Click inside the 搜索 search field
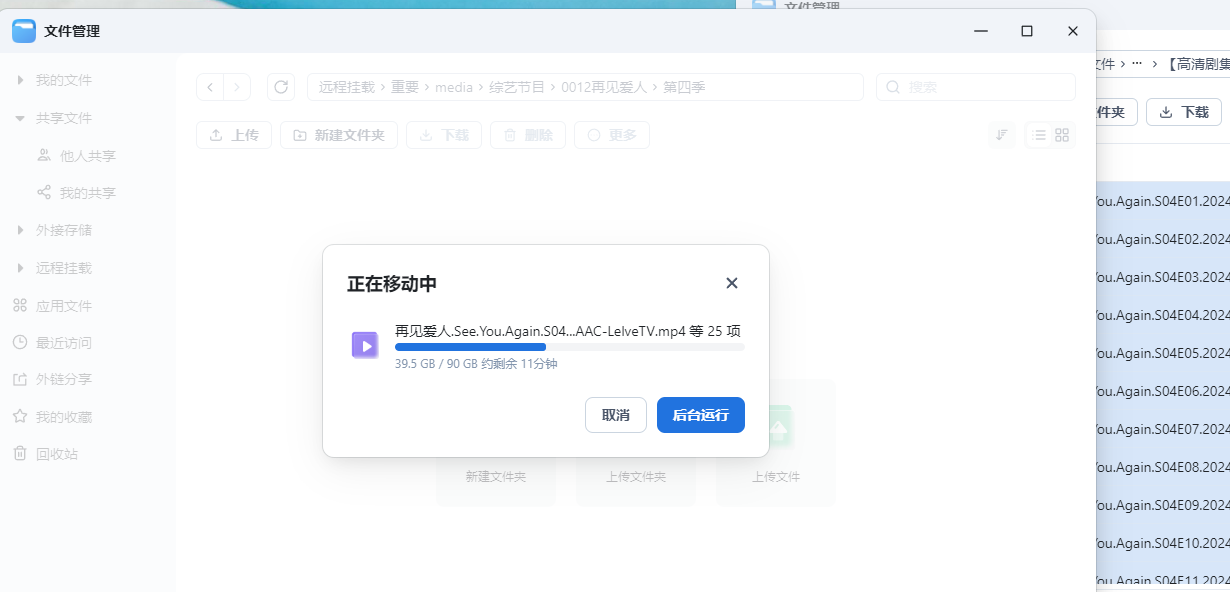 point(975,87)
